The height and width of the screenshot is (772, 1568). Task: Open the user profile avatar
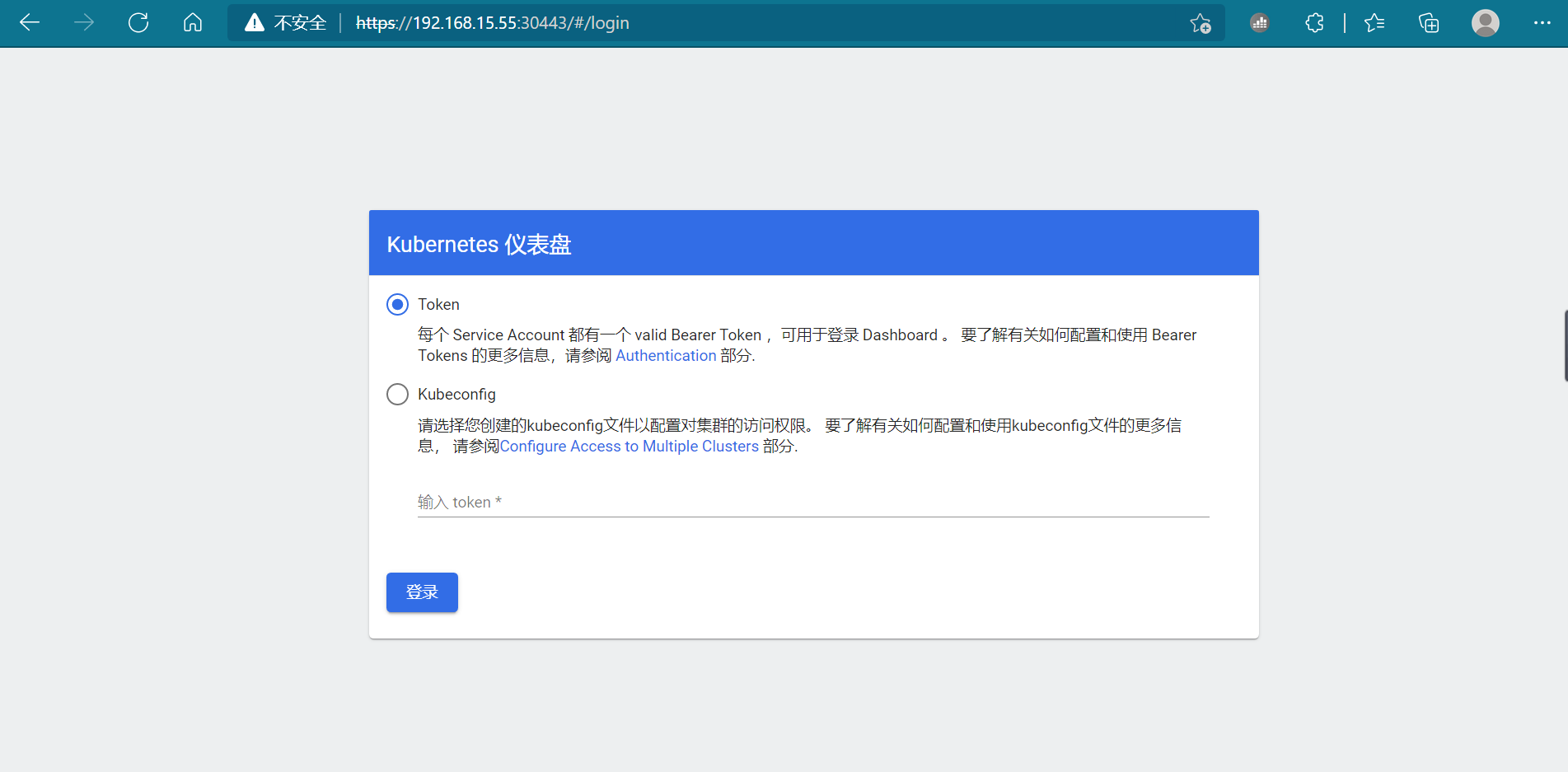(1486, 23)
